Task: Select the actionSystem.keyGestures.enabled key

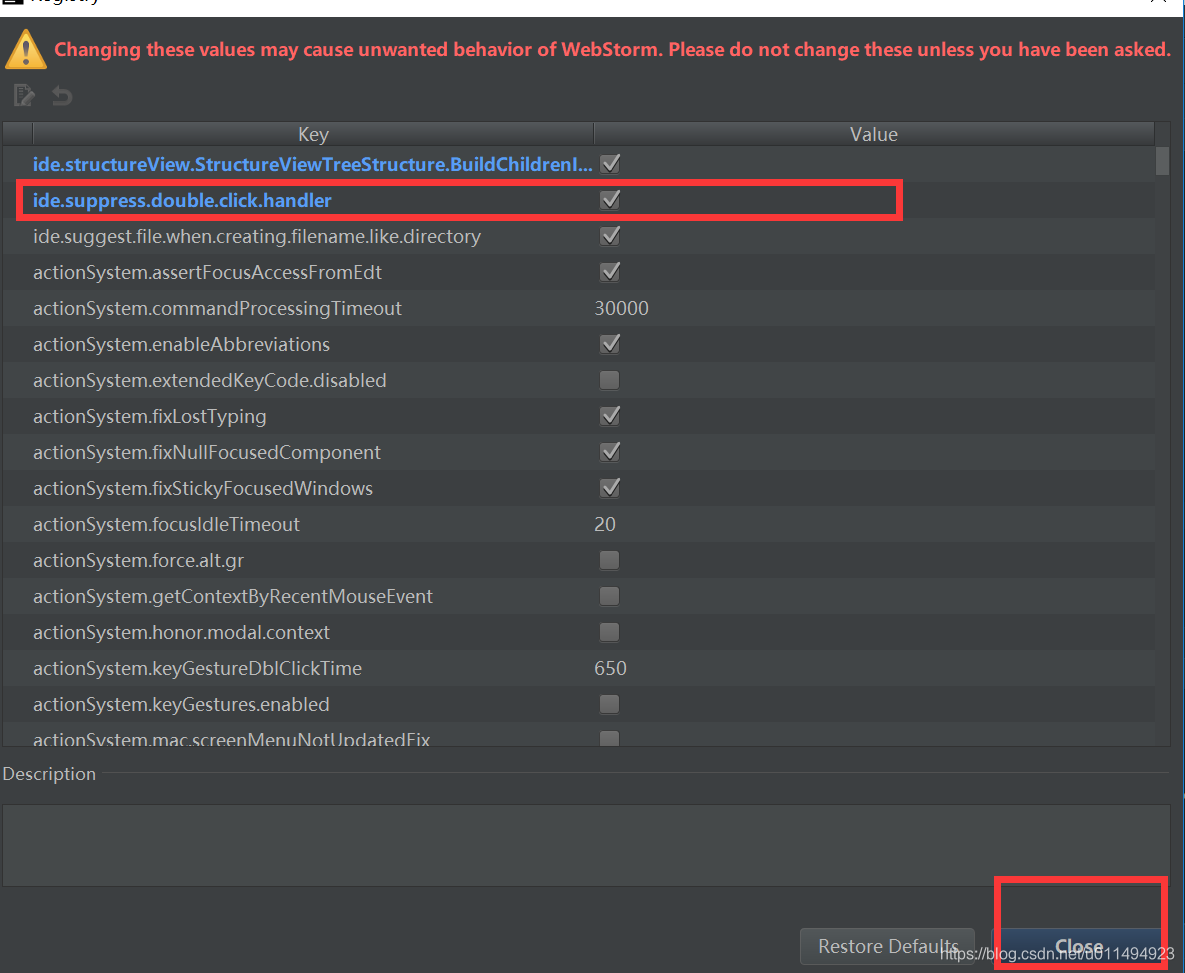Action: pos(181,705)
